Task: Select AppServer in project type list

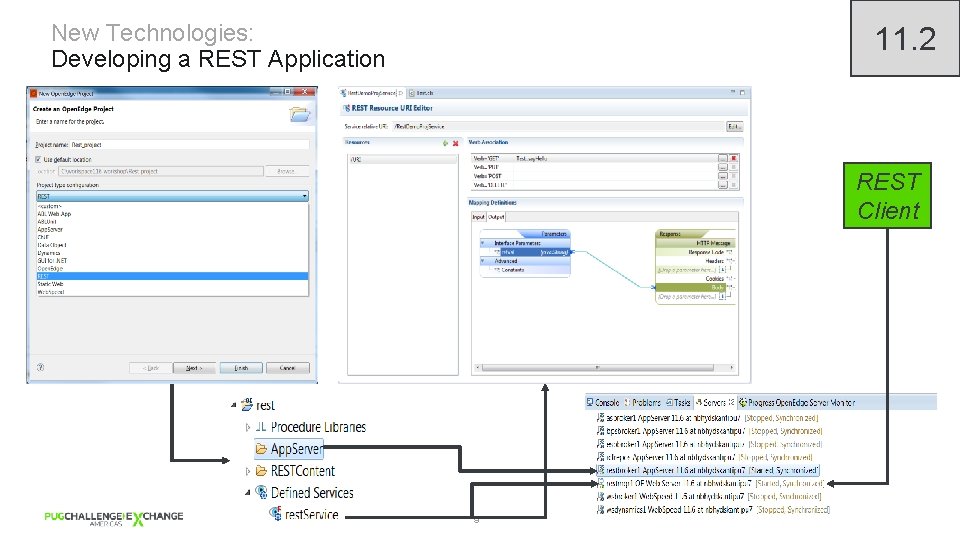Action: tap(172, 229)
